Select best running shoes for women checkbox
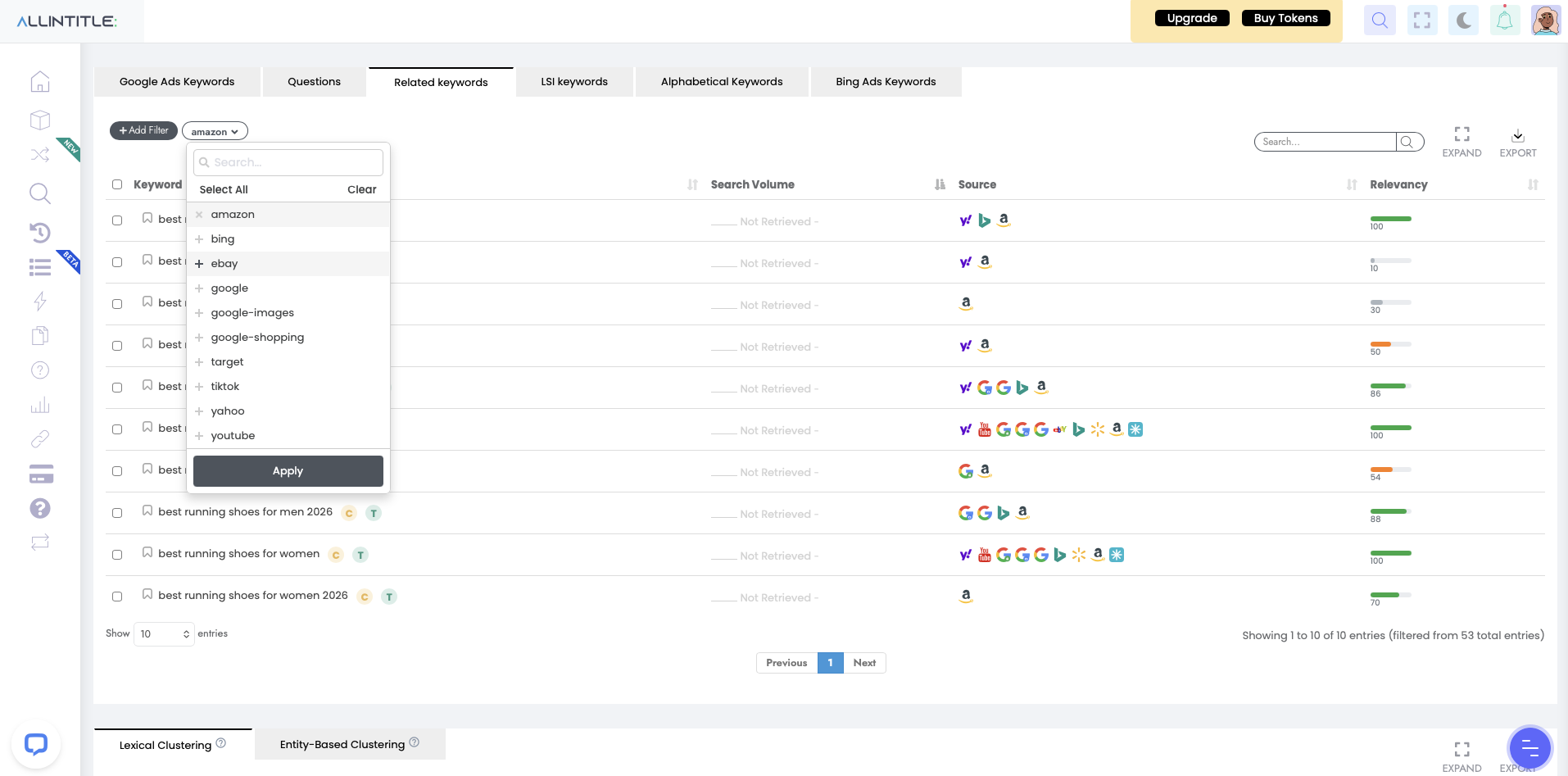The width and height of the screenshot is (1568, 776). pos(117,555)
